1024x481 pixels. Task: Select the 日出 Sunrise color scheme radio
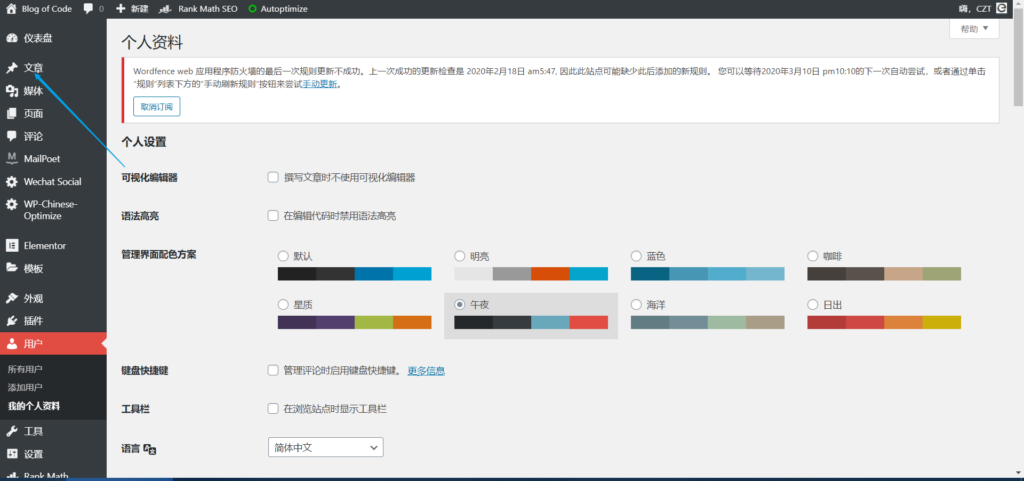813,304
